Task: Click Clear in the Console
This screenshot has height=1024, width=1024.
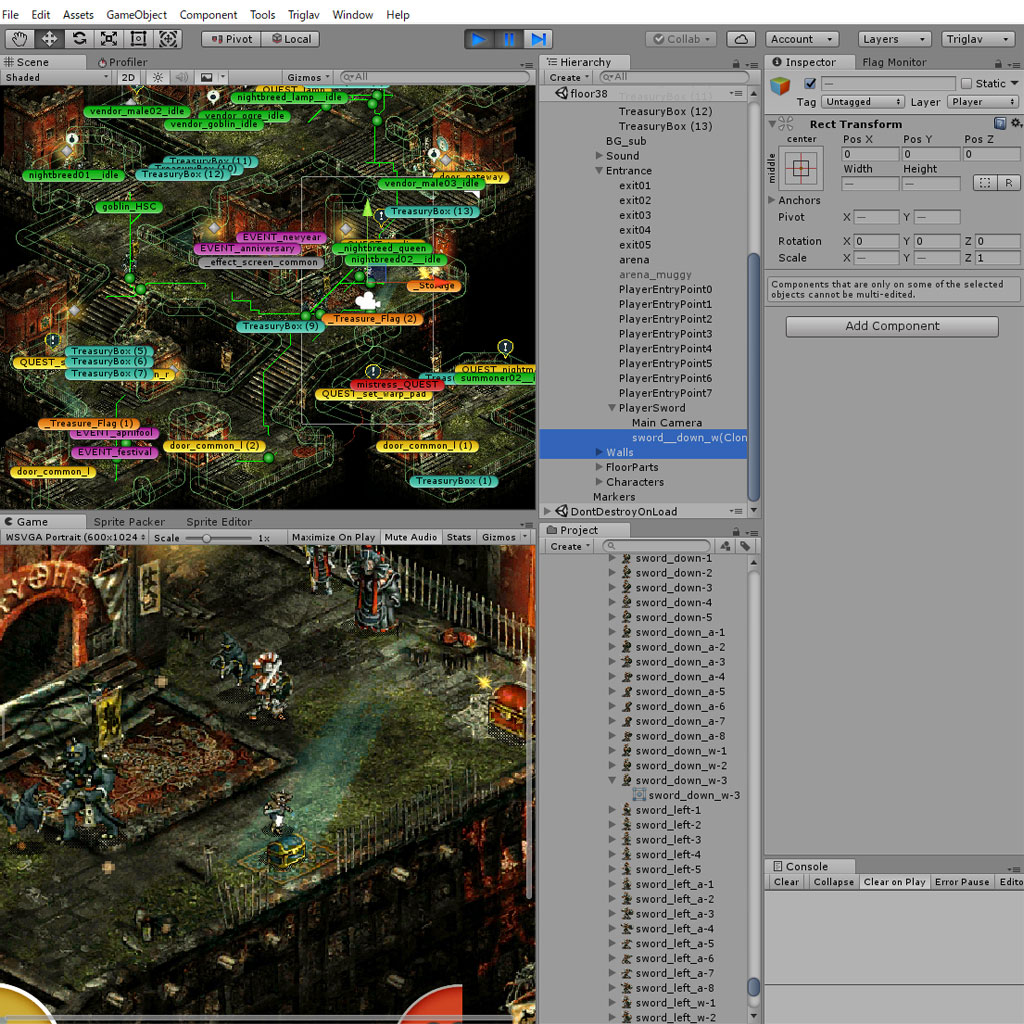Action: coord(786,882)
